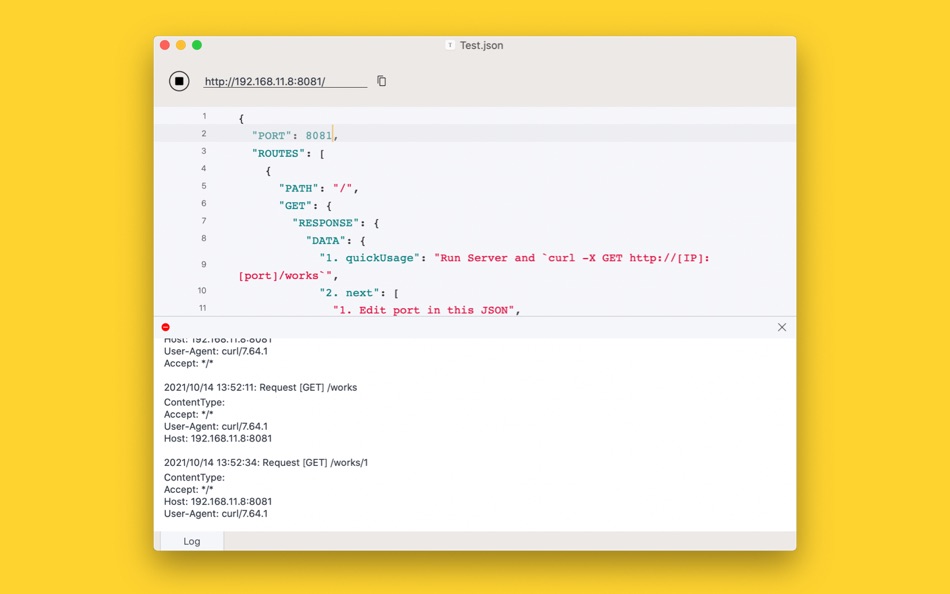Click log entry Request [GET] /works at 13:52:11
This screenshot has height=594, width=950.
point(261,387)
